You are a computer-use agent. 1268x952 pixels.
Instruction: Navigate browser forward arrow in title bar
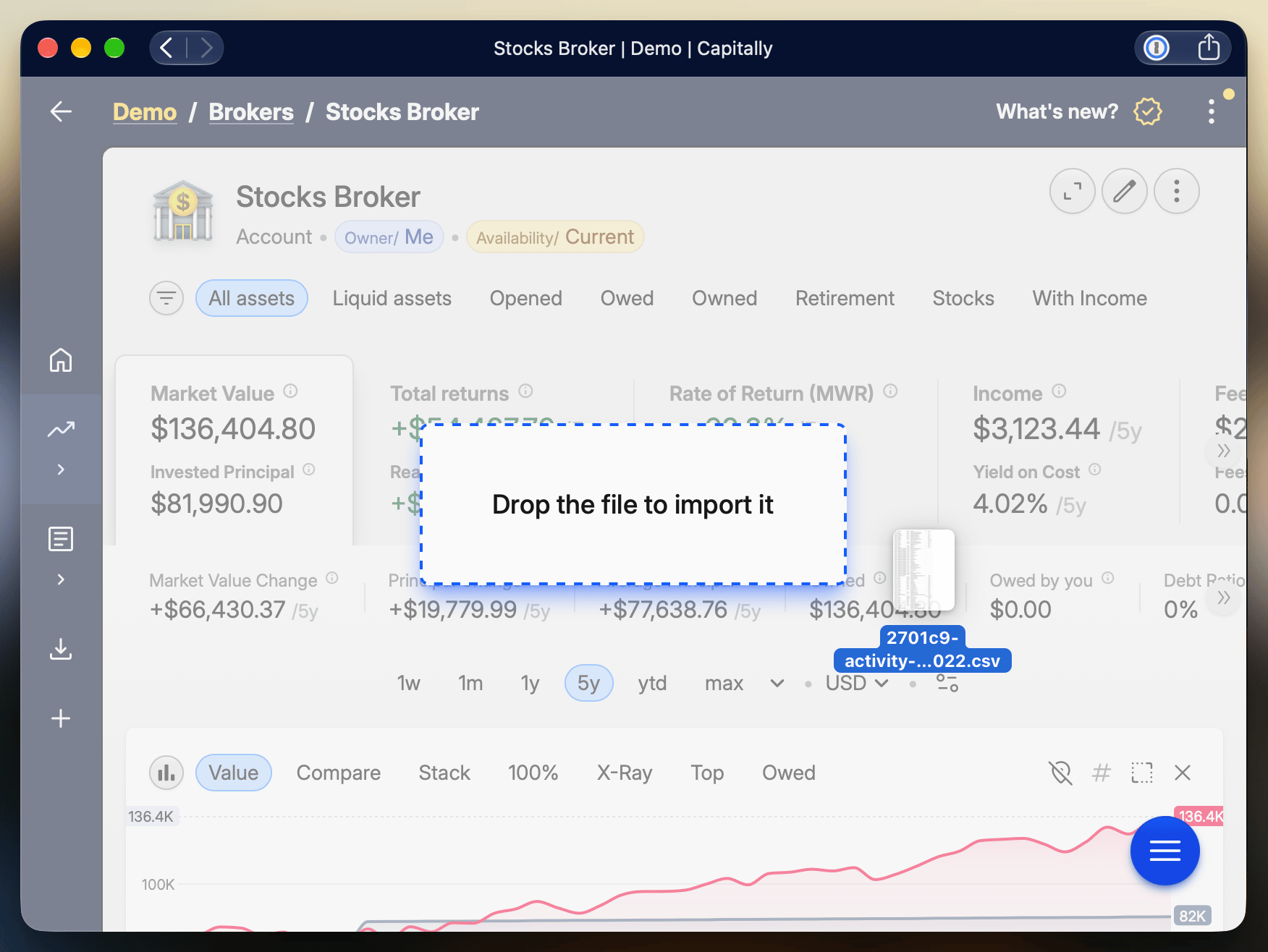(206, 48)
